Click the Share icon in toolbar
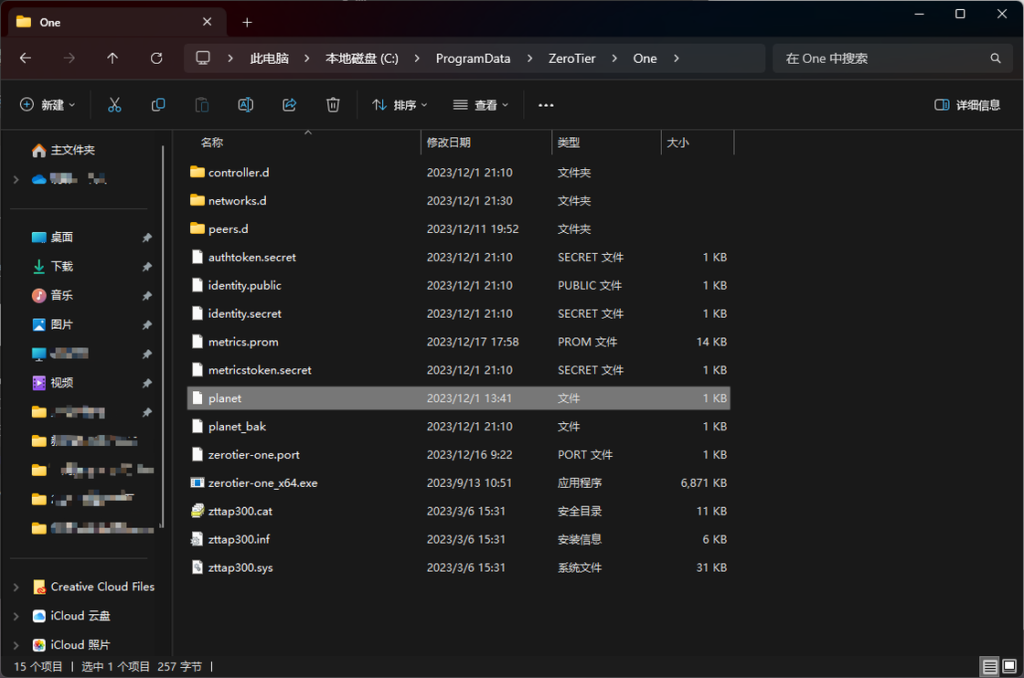 289,105
